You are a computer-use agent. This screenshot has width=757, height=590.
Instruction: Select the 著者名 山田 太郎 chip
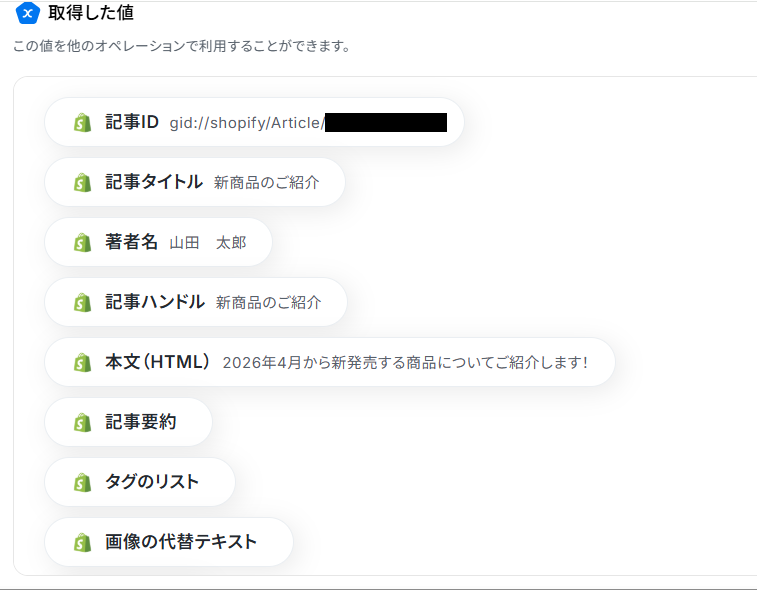[158, 243]
